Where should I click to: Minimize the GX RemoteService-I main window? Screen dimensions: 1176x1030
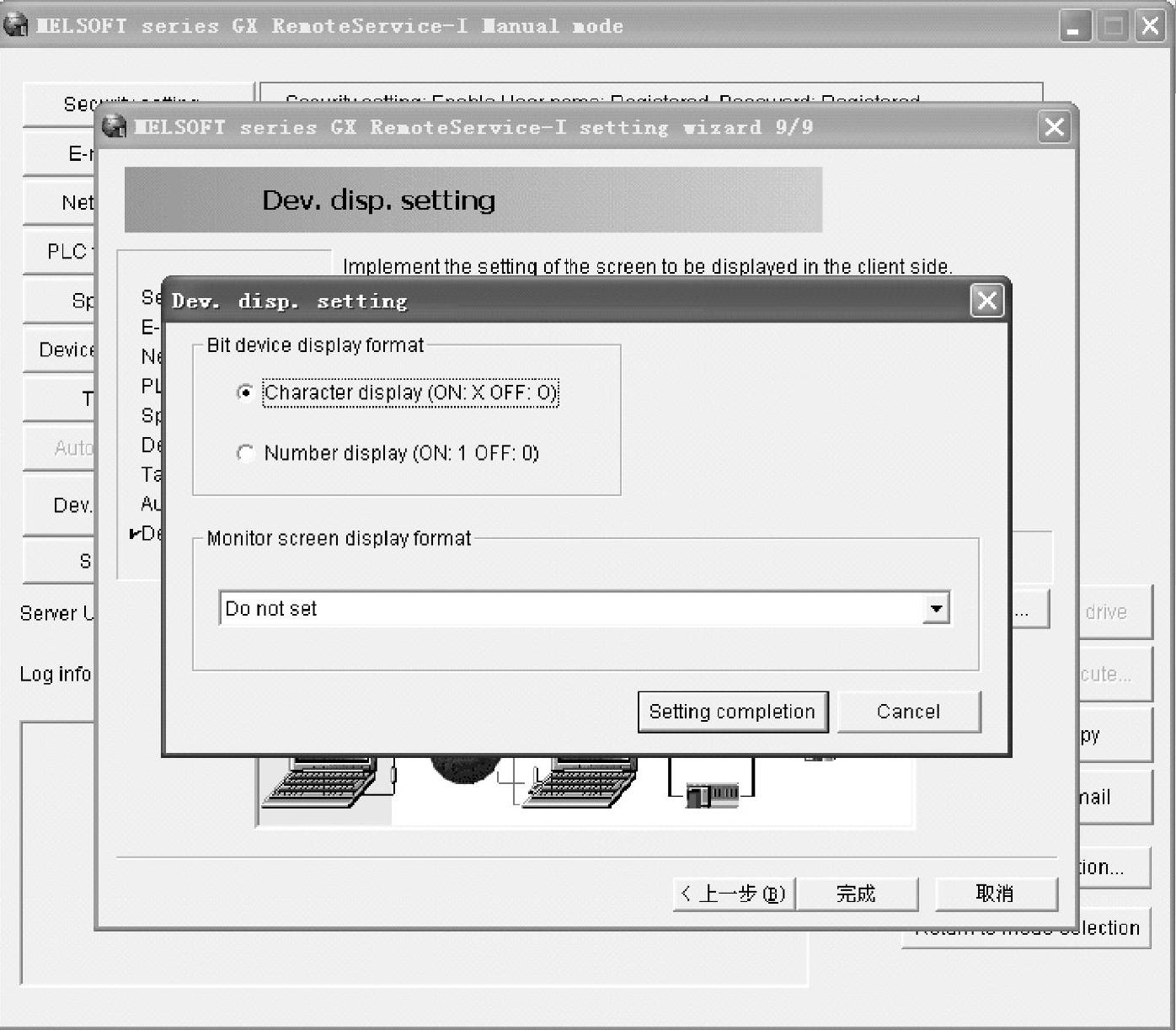[x=1075, y=26]
